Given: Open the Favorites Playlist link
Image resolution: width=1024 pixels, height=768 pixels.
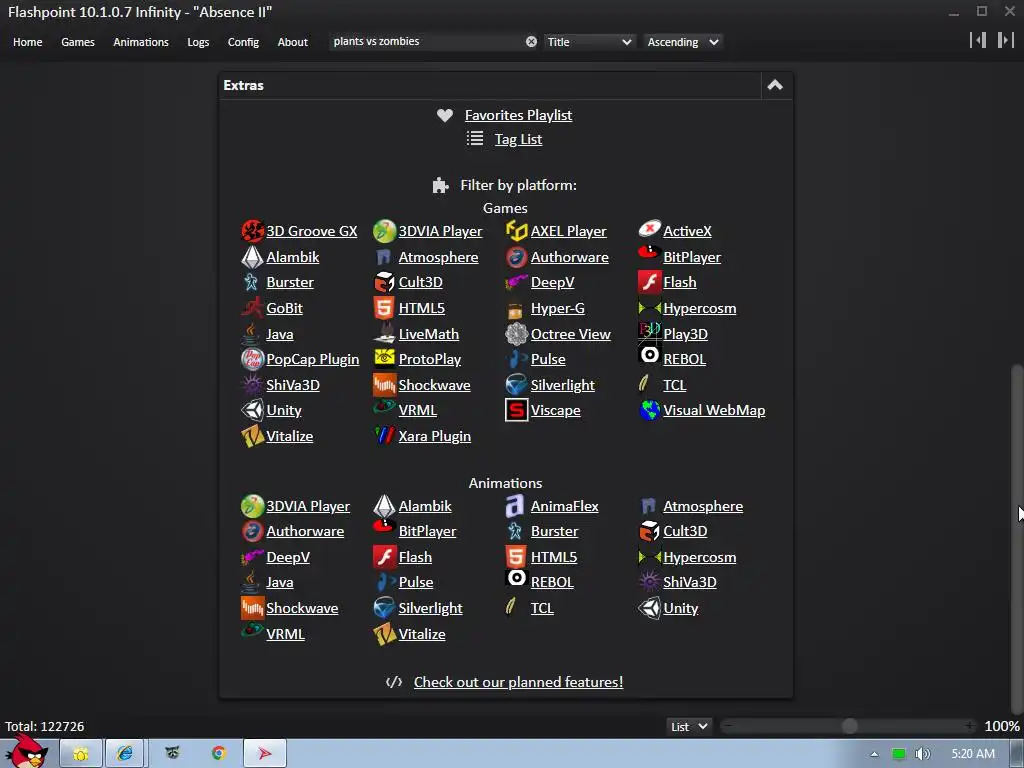Looking at the screenshot, I should point(519,115).
